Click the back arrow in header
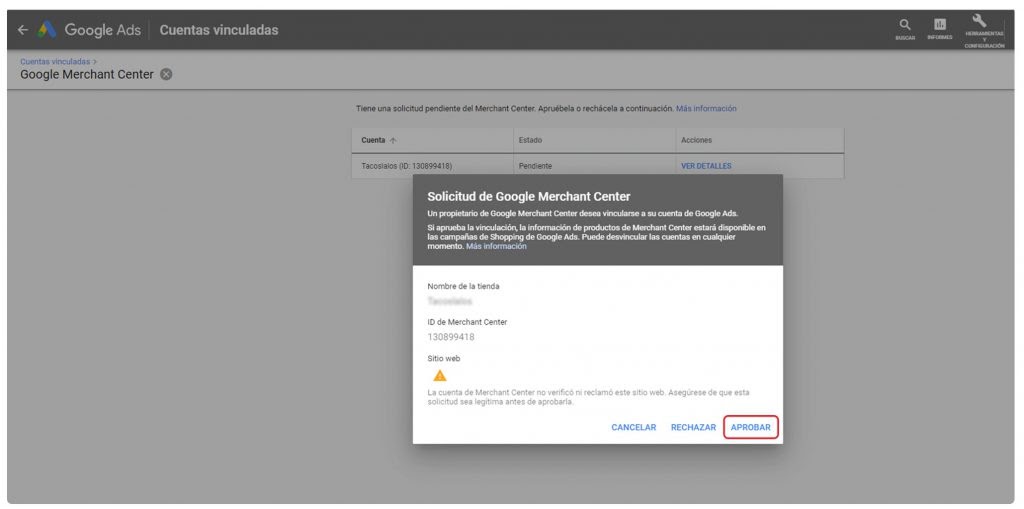The width and height of the screenshot is (1024, 509). click(x=23, y=30)
